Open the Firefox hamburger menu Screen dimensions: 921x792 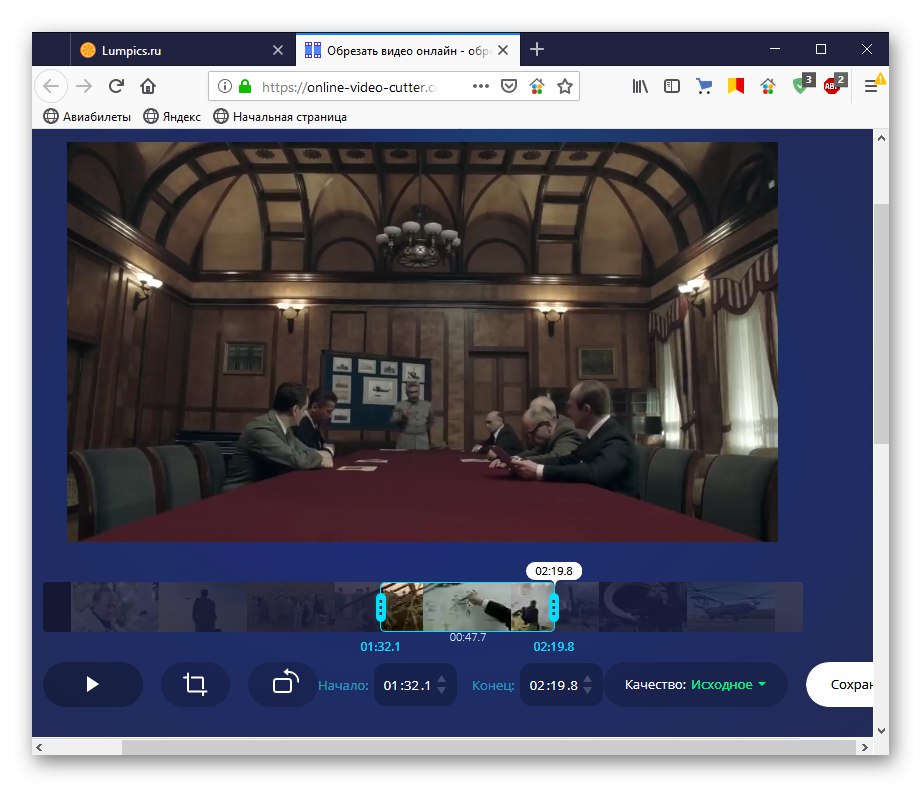coord(872,86)
